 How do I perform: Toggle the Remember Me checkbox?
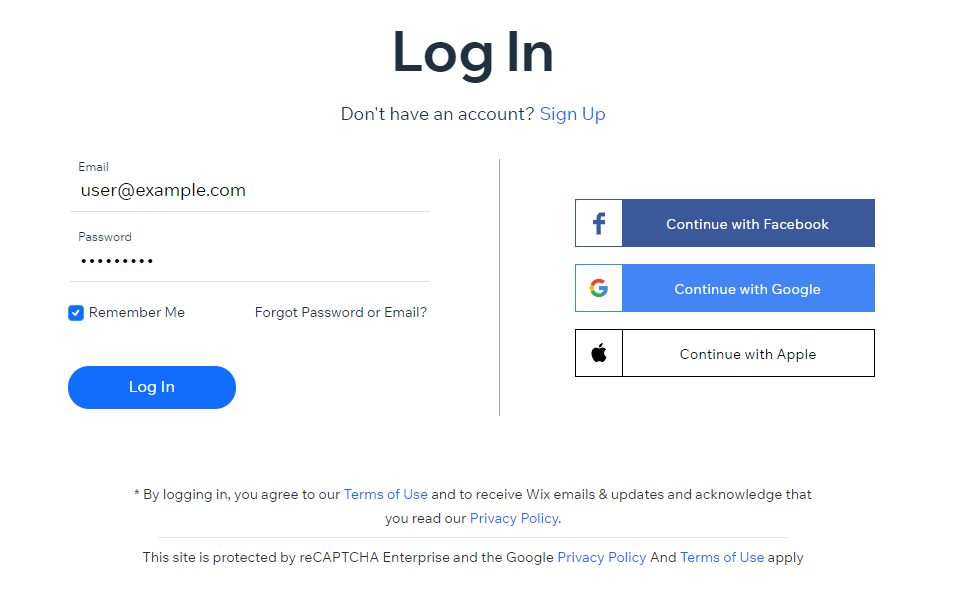tap(75, 312)
